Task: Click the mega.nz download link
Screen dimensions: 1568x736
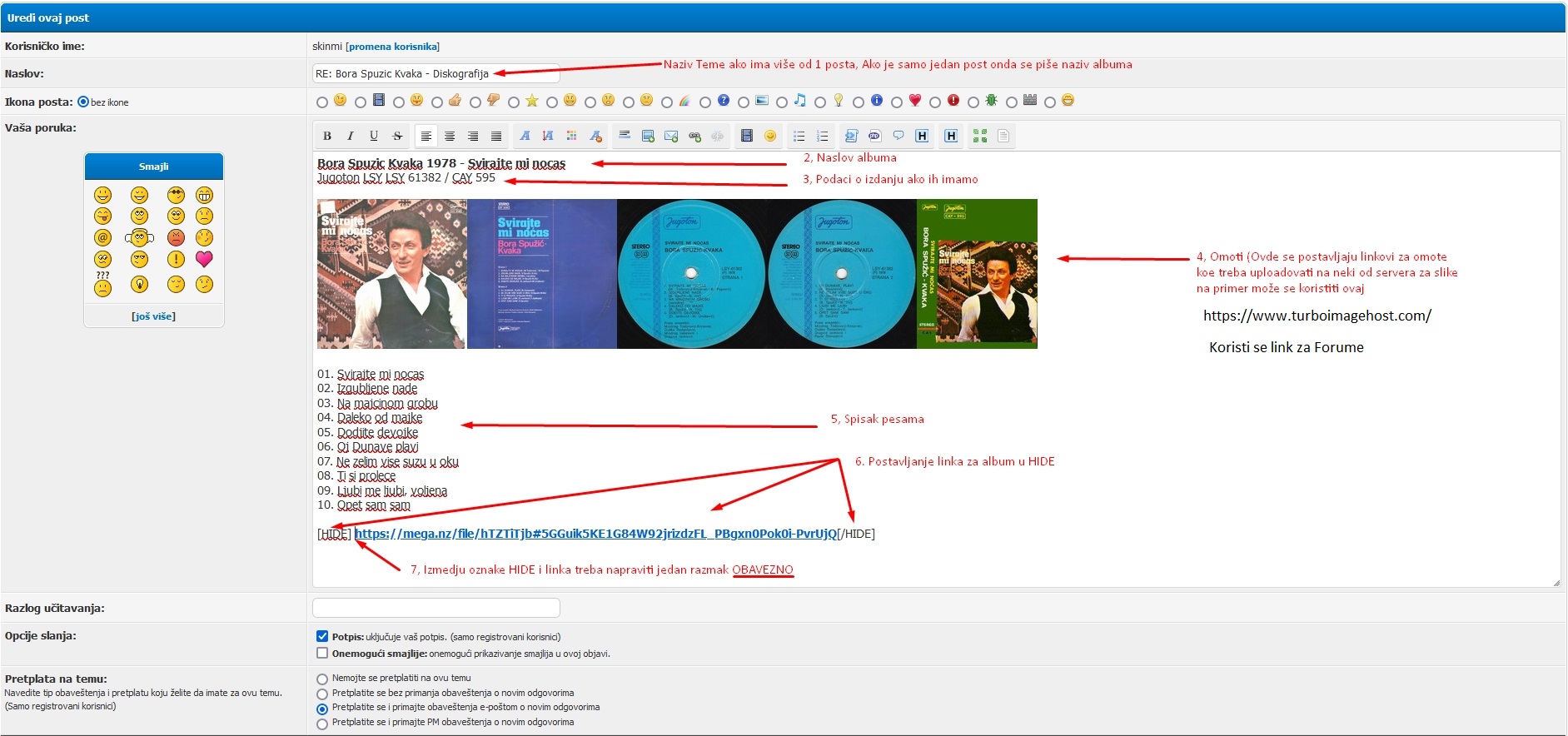Action: click(x=595, y=534)
